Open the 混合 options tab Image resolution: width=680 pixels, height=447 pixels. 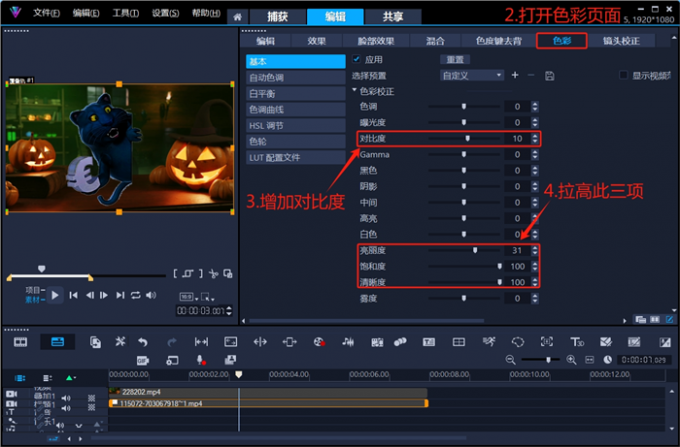(x=435, y=41)
